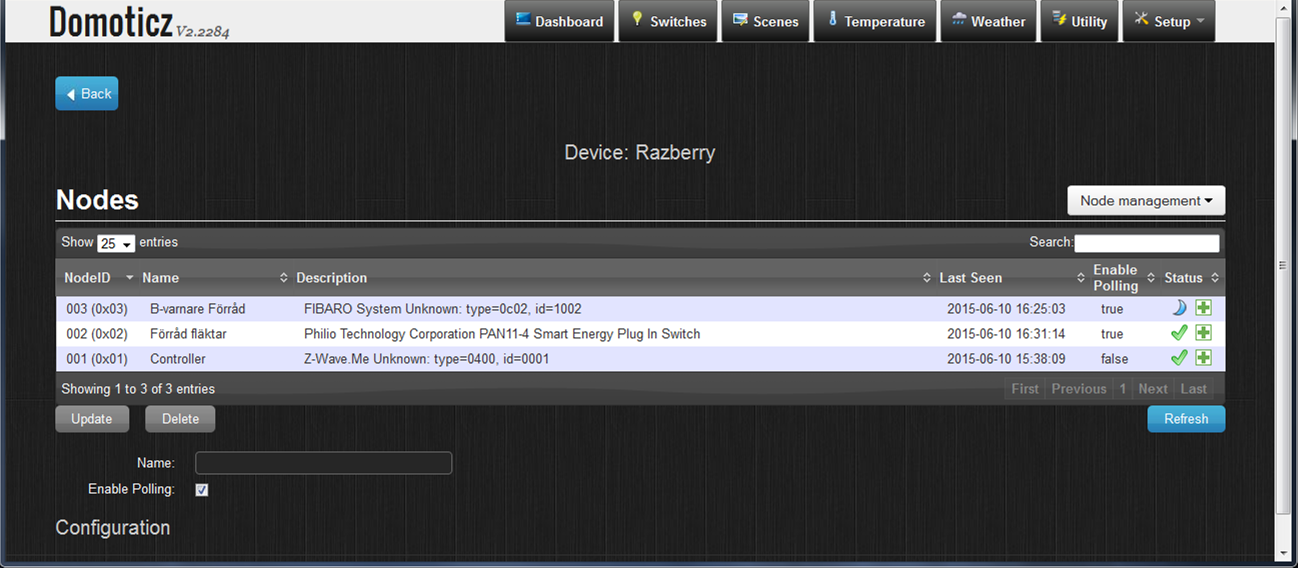
Task: Open the Show entries count selector
Action: click(x=116, y=243)
